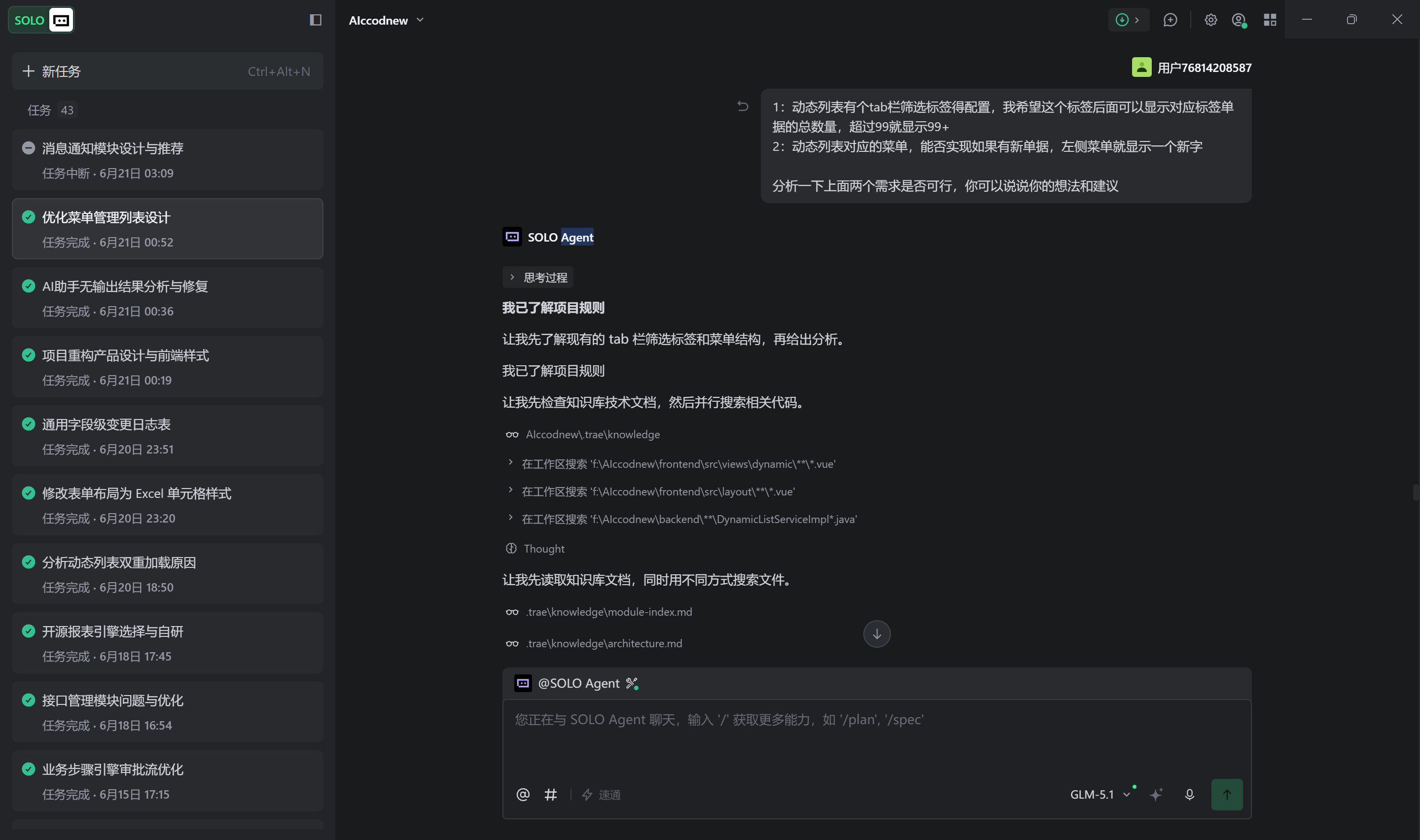Open the AIccodnew project dropdown
The height and width of the screenshot is (840, 1420).
coord(387,20)
